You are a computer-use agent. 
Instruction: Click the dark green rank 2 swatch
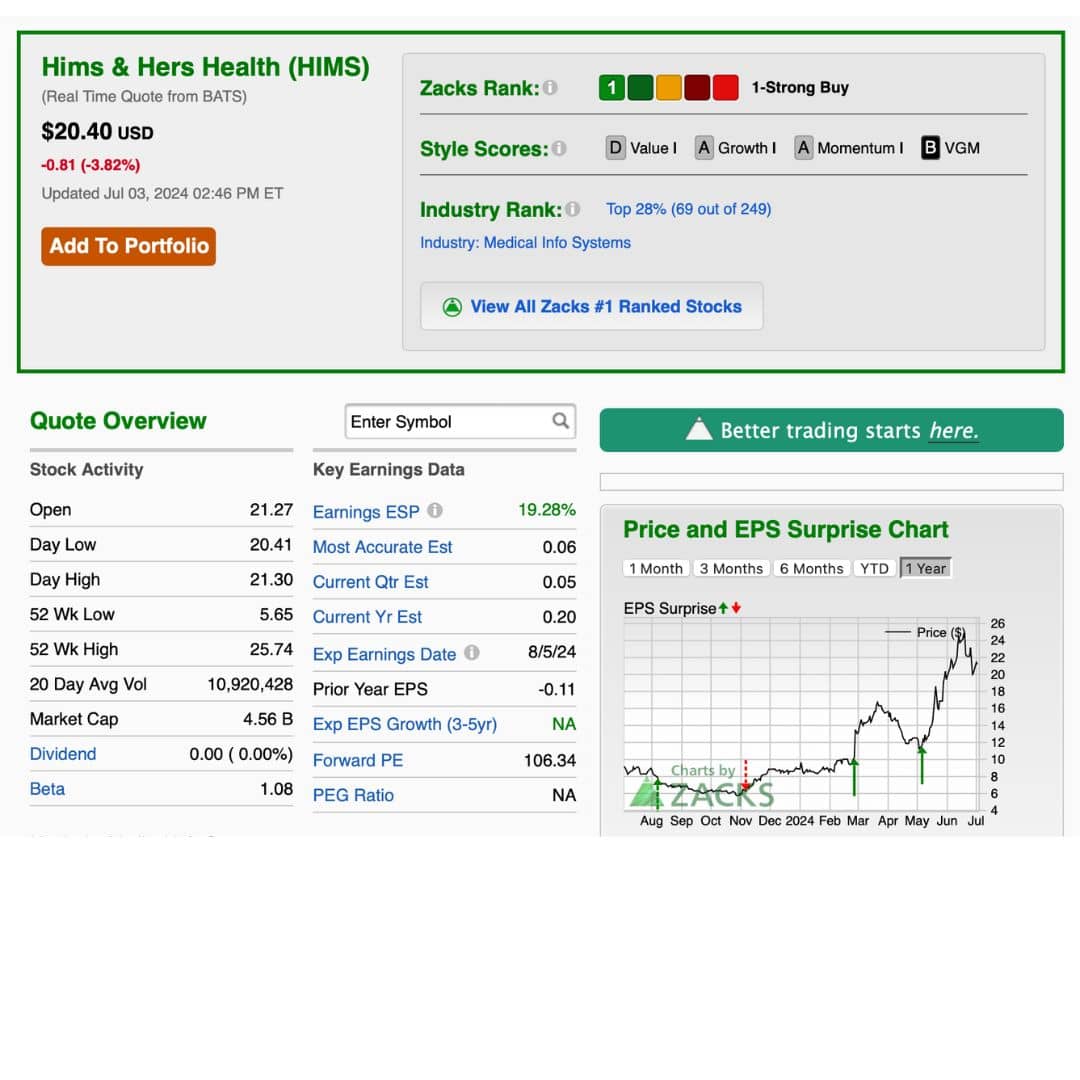(x=640, y=87)
